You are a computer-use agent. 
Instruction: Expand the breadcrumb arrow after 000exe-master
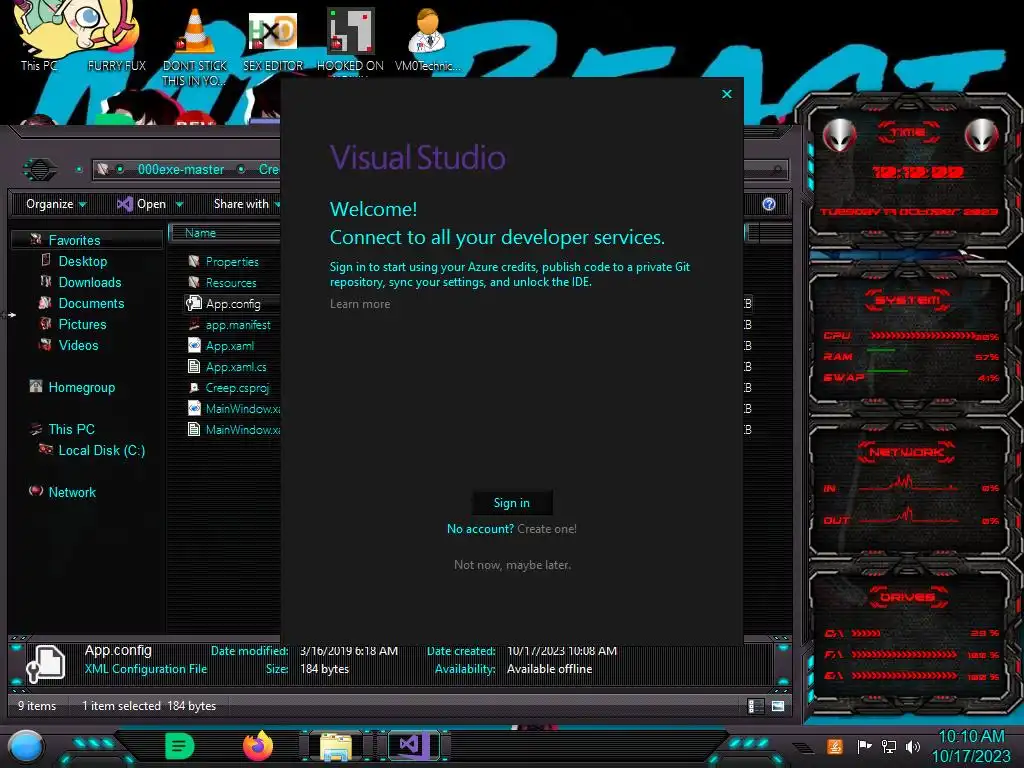click(242, 170)
